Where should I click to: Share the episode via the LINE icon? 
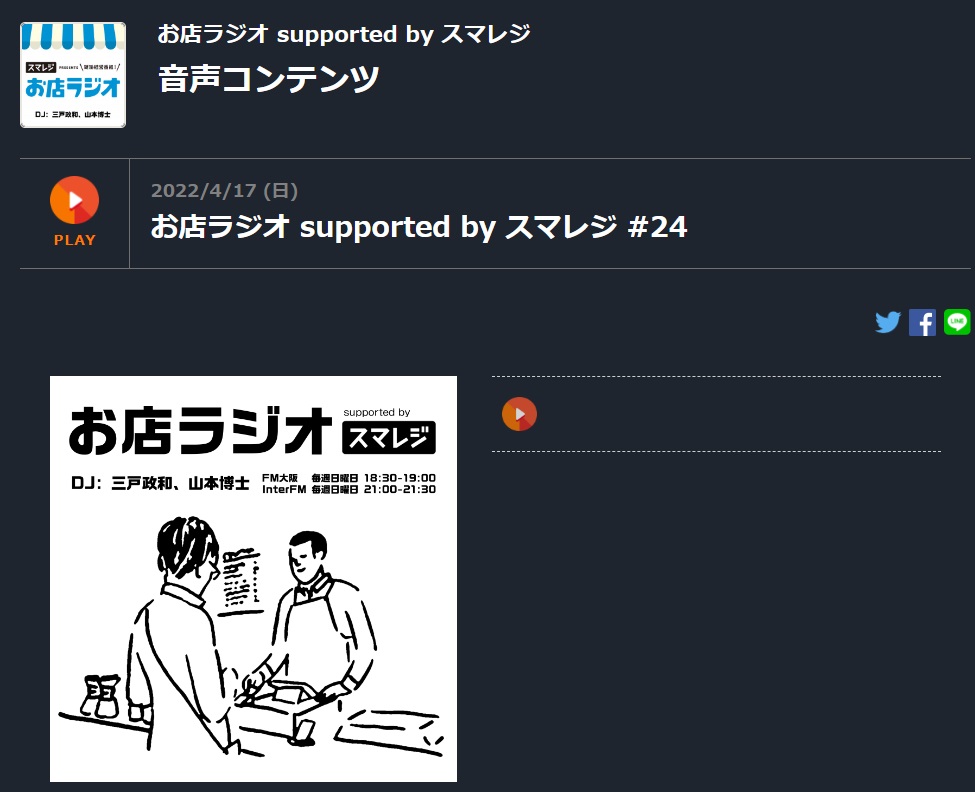point(957,322)
